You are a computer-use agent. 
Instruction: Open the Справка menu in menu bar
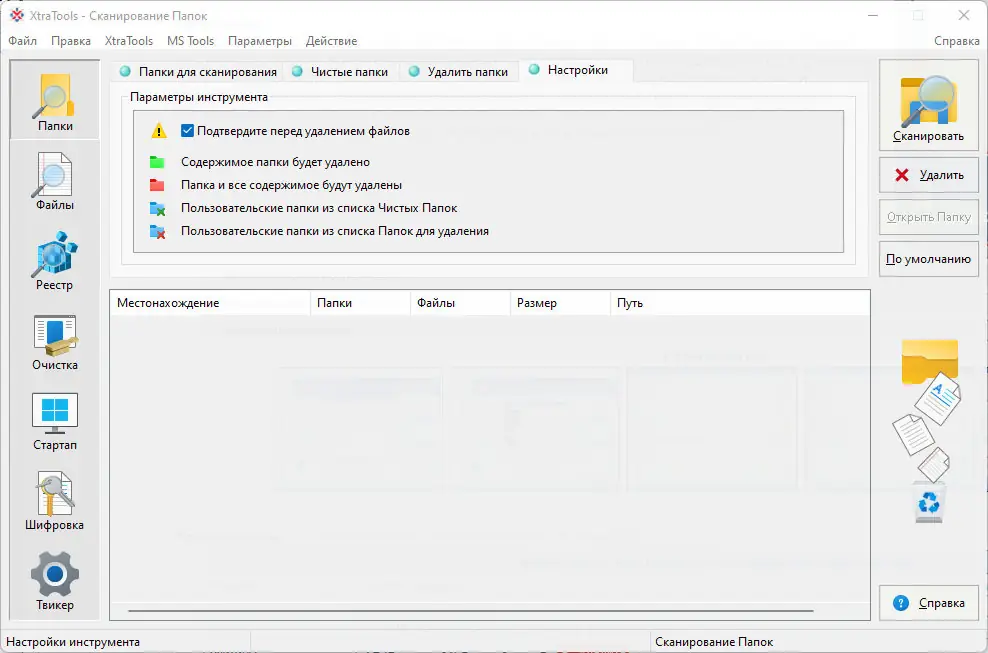(956, 41)
